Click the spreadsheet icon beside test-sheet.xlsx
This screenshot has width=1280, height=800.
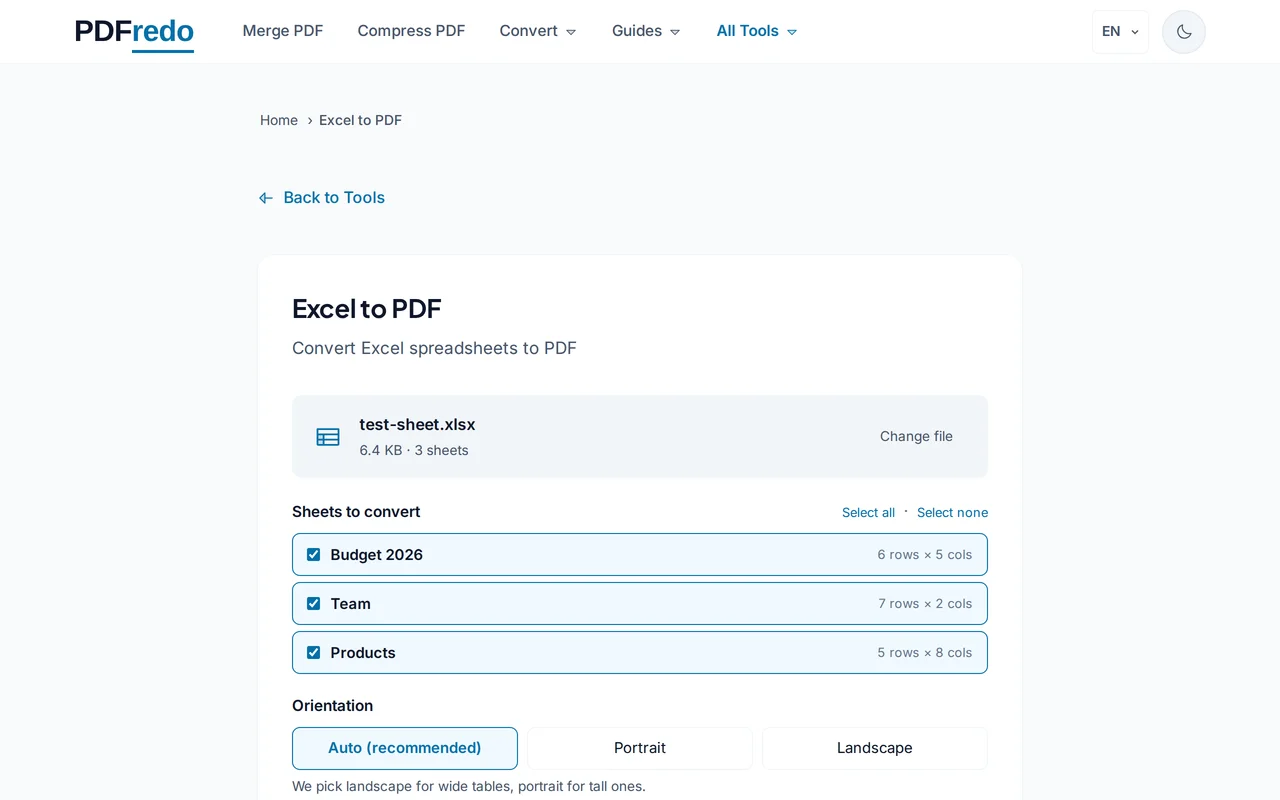(x=327, y=436)
